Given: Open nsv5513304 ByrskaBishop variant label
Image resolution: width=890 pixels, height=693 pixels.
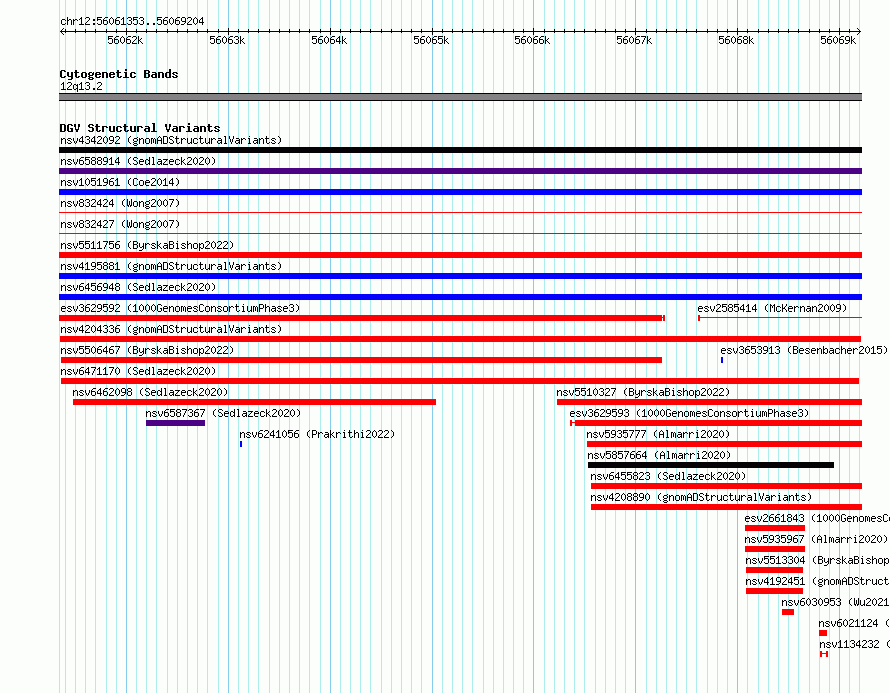Looking at the screenshot, I should 817,560.
